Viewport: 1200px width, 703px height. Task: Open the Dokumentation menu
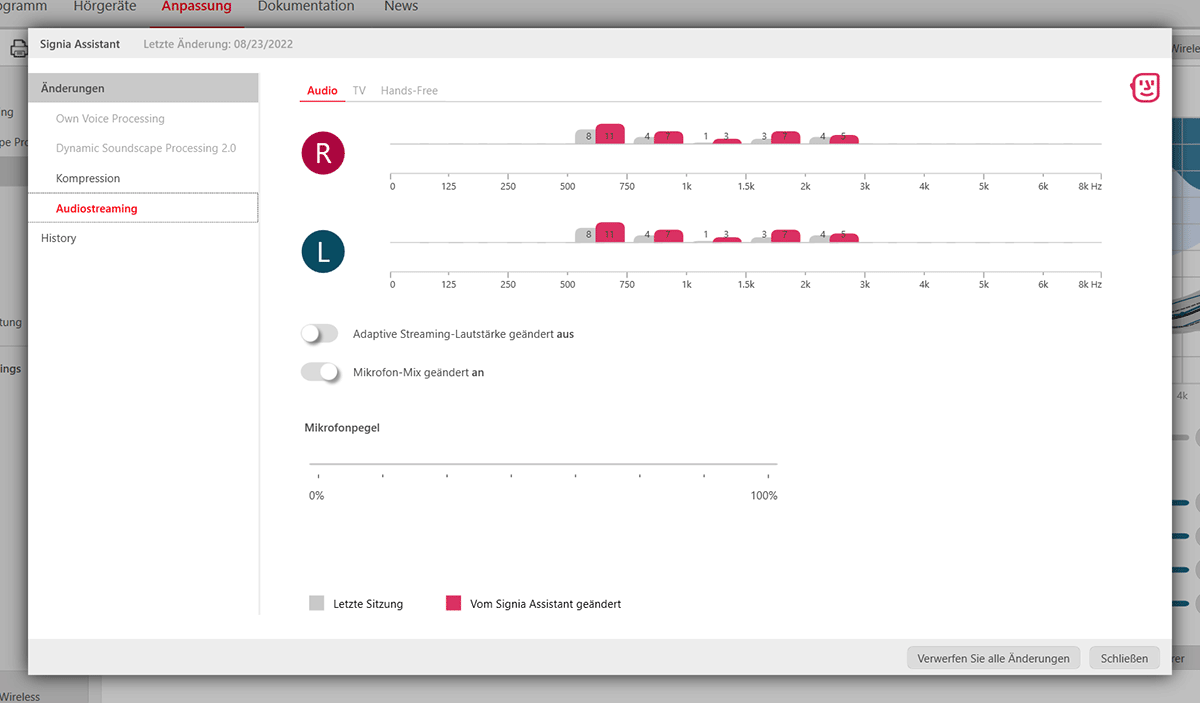[305, 7]
